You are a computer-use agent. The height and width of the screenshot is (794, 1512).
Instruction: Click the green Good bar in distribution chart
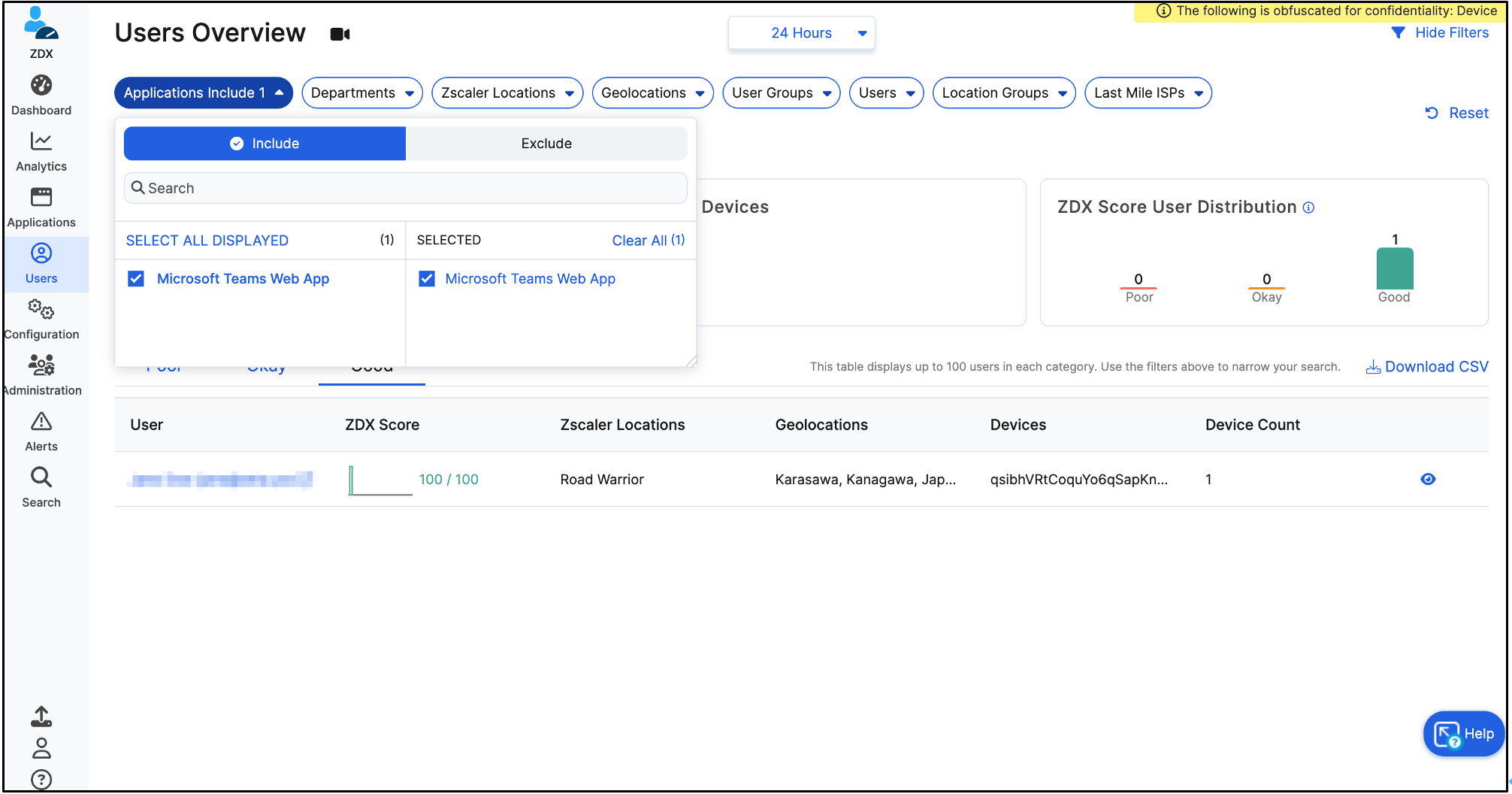(x=1395, y=268)
